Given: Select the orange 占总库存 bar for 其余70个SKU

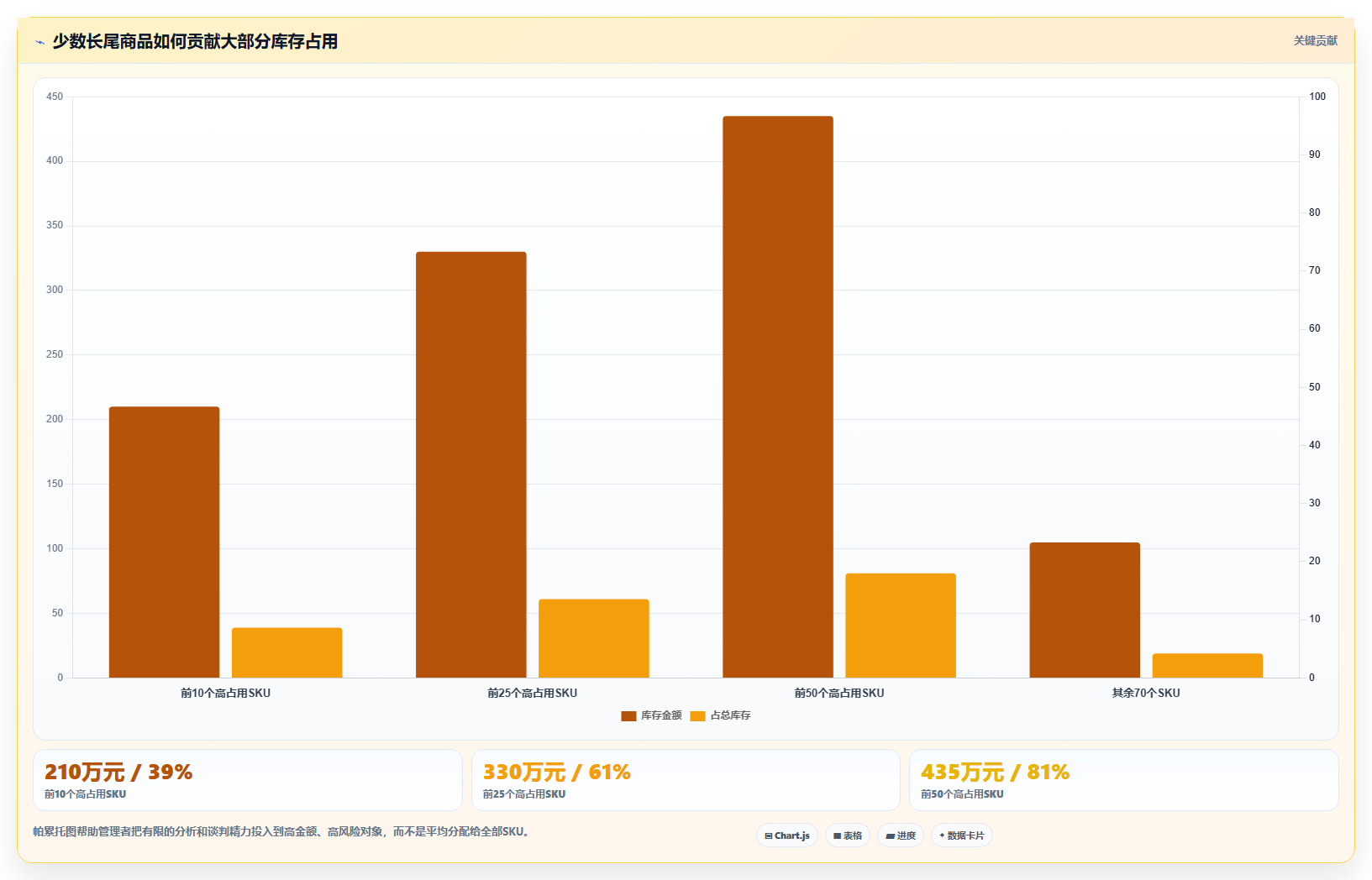Looking at the screenshot, I should [1207, 666].
